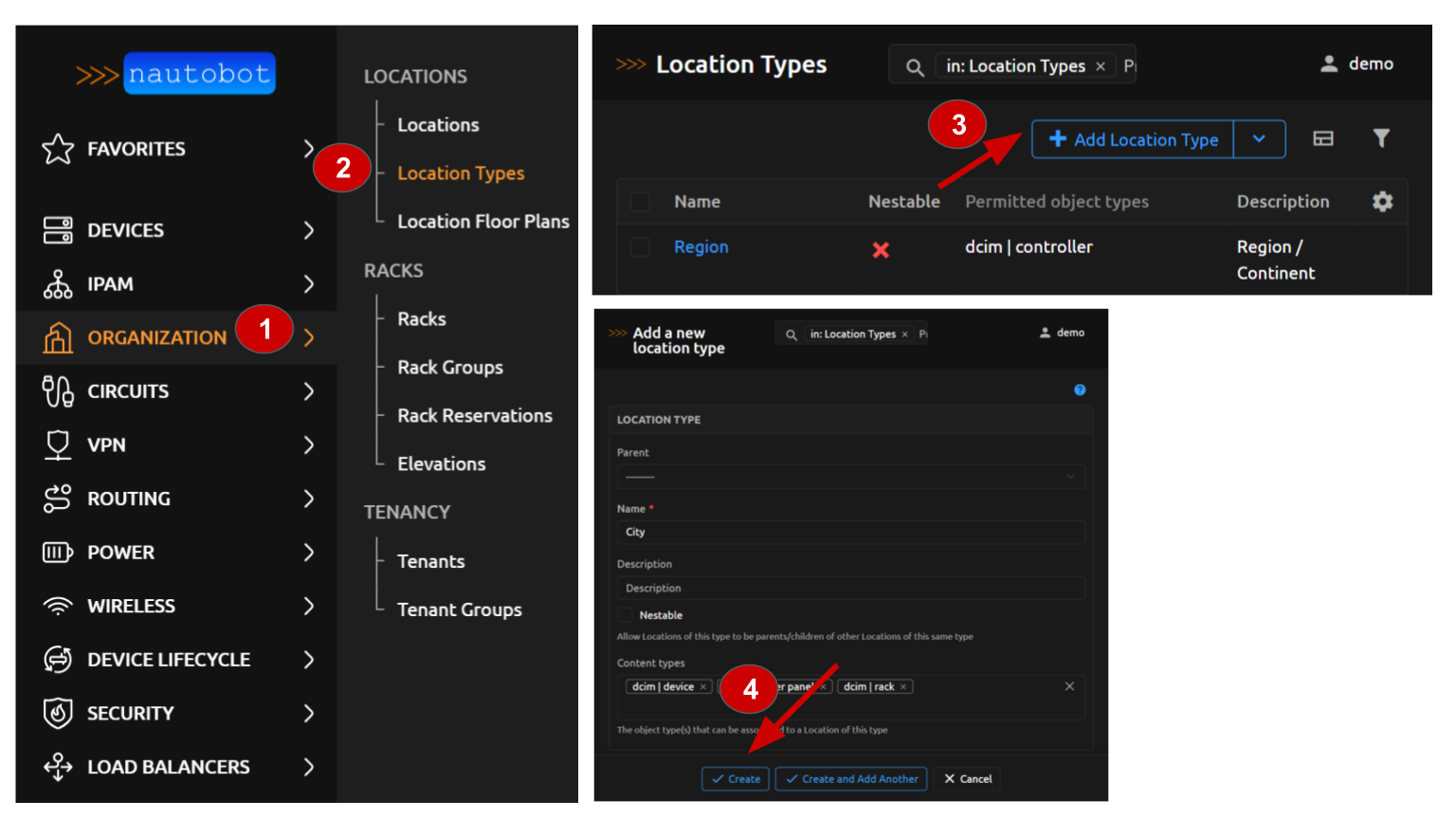Select Location Types in the Locations menu
The height and width of the screenshot is (819, 1456).
click(461, 173)
